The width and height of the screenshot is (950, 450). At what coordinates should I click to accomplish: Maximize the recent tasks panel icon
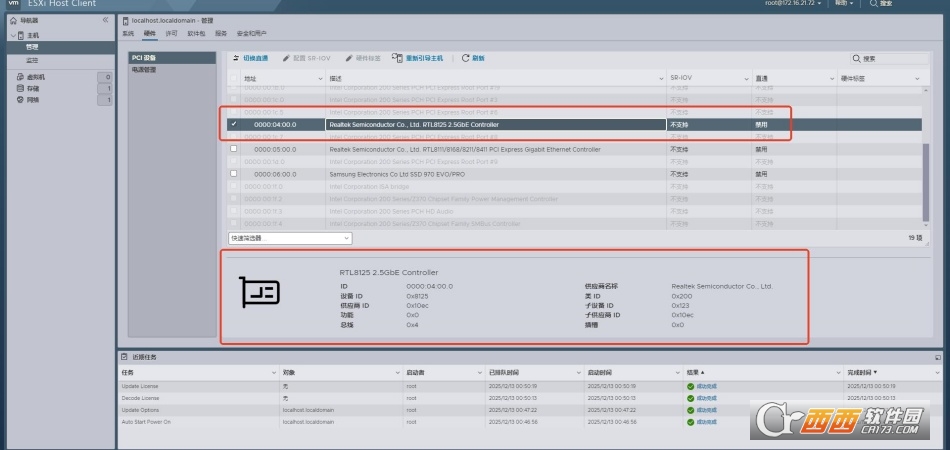click(938, 358)
